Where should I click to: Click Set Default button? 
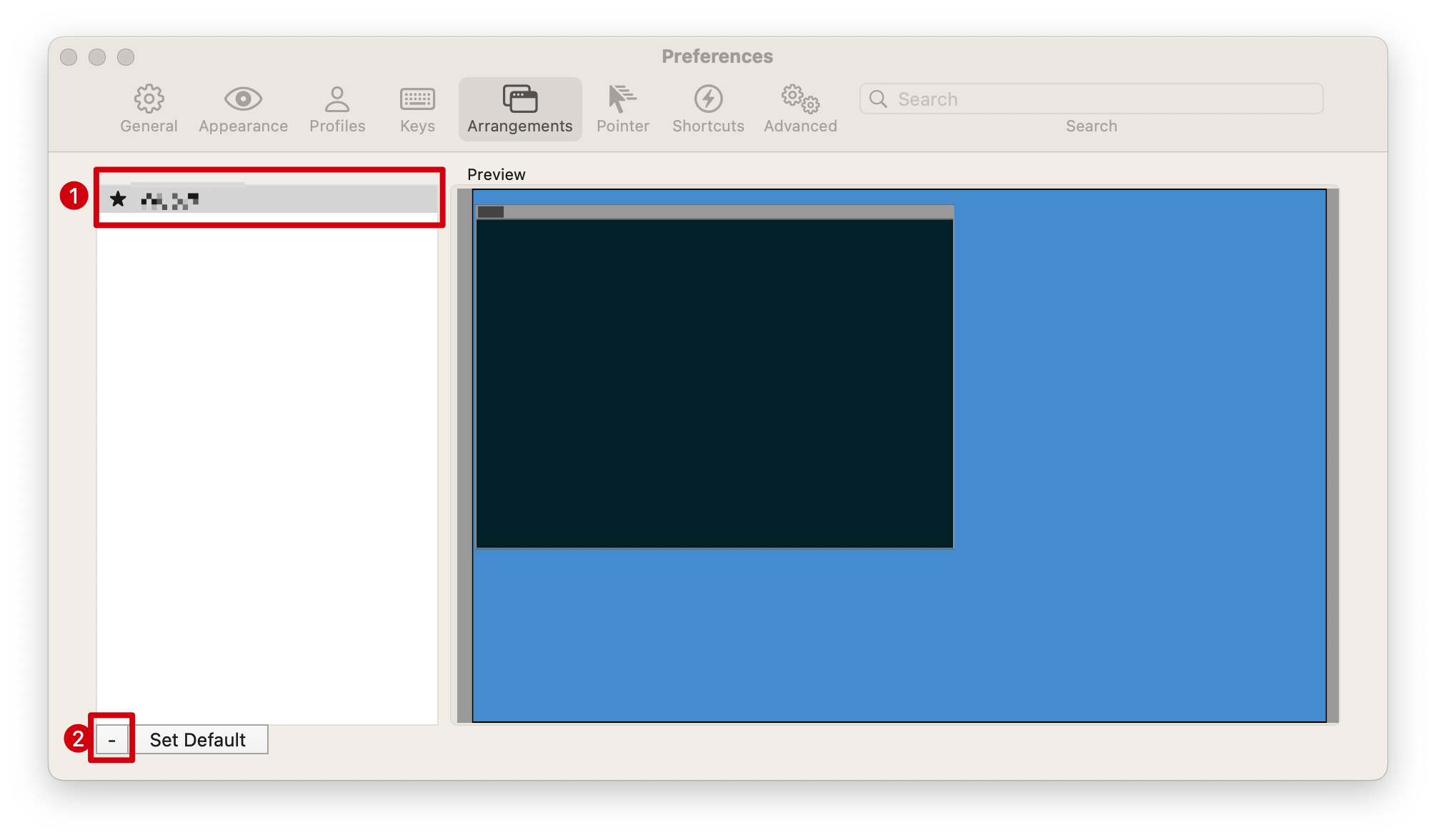pos(197,740)
